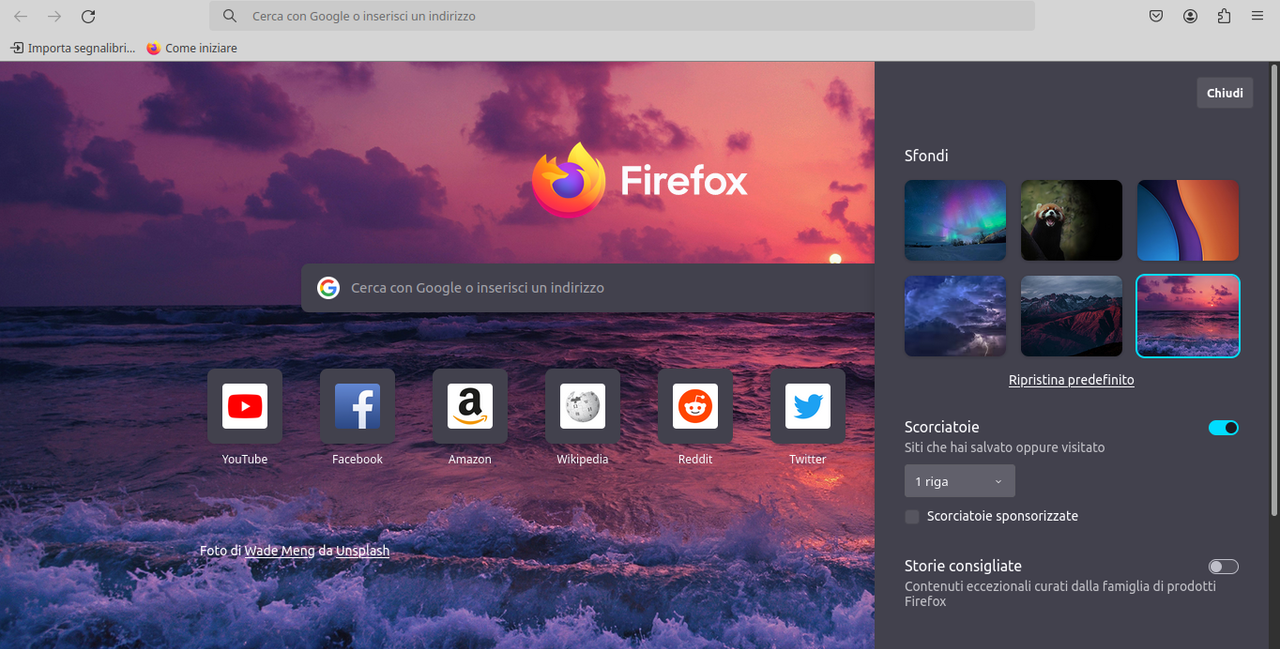Open the Pocket save icon

(1156, 16)
